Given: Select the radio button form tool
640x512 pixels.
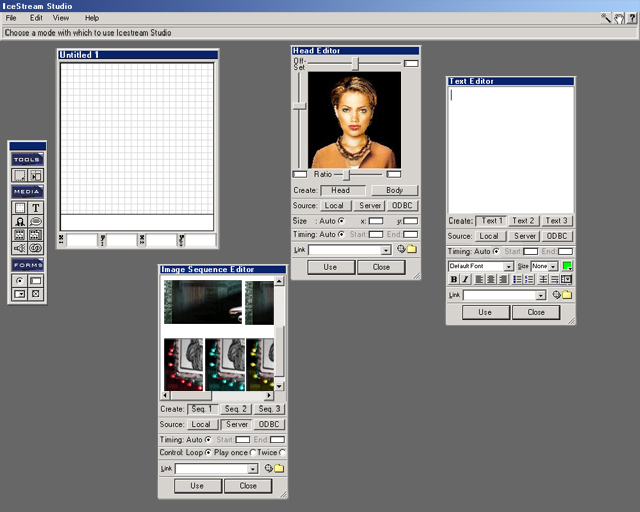Looking at the screenshot, I should pos(19,281).
